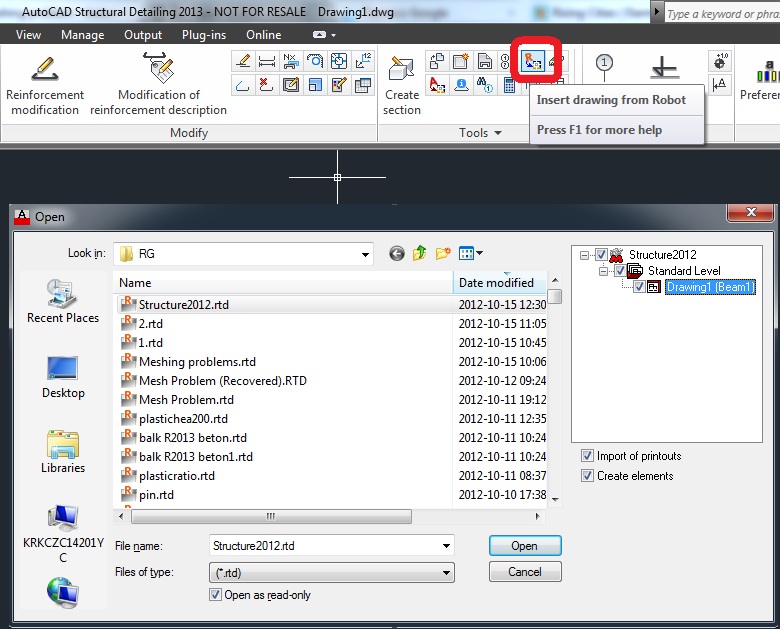
Task: Open Libraries in the dialog sidebar
Action: [63, 452]
